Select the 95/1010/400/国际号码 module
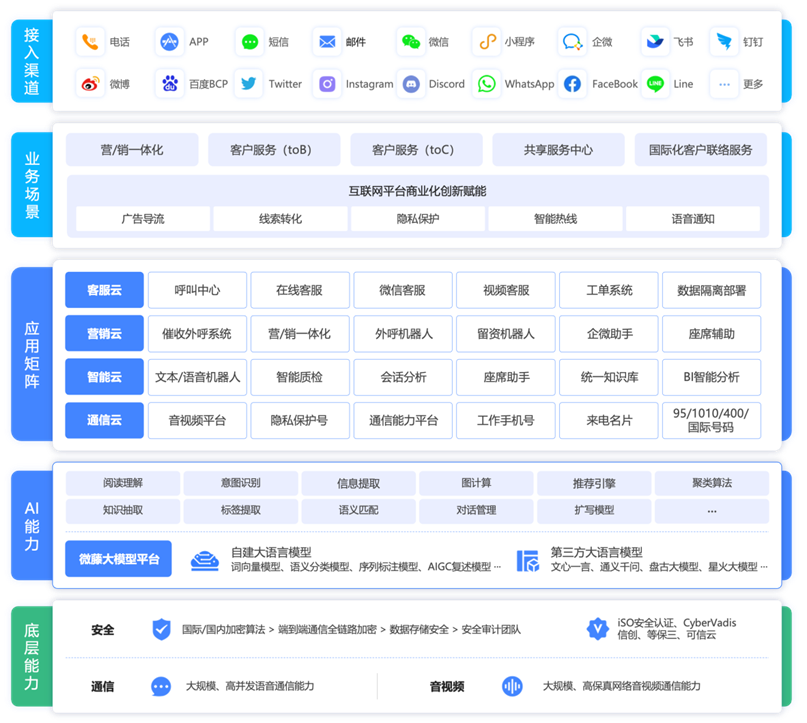This screenshot has height=723, width=807. pyautogui.click(x=711, y=420)
